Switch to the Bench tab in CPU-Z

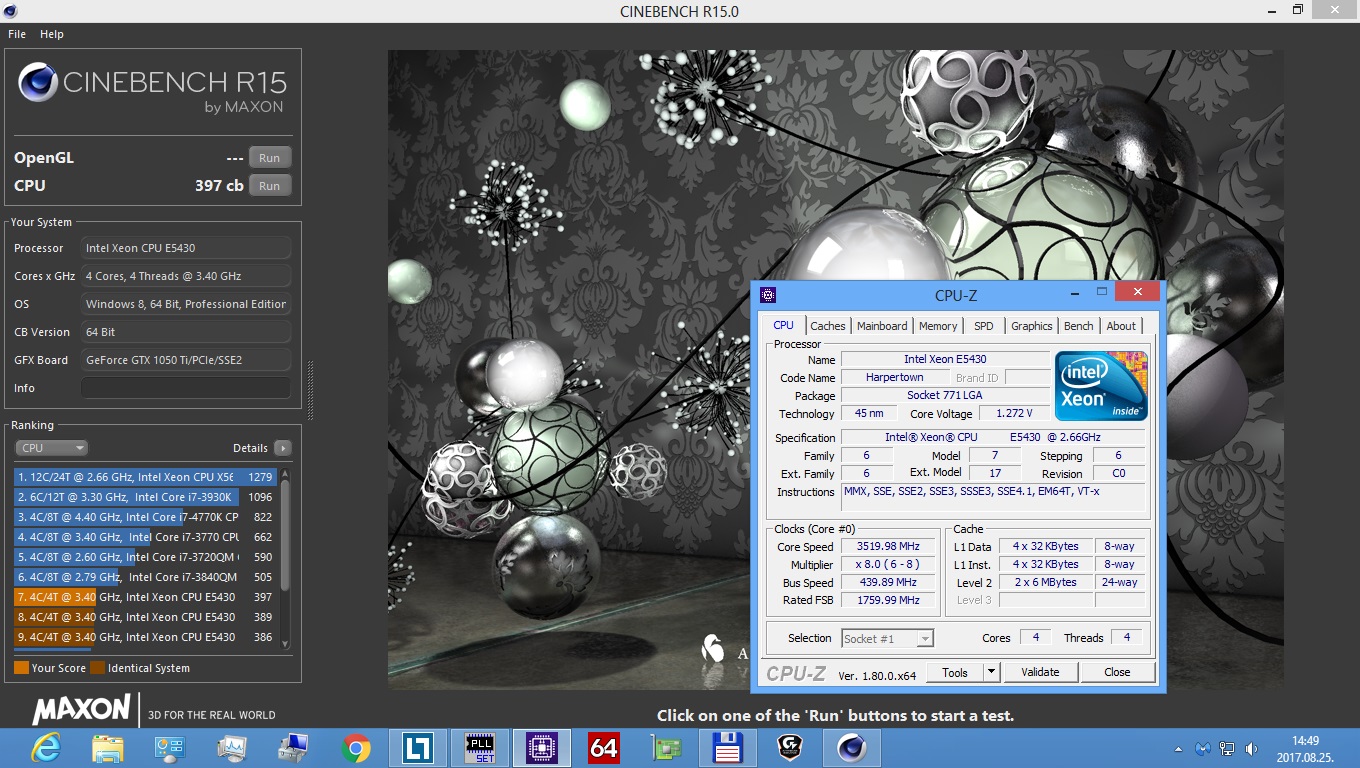(1078, 325)
